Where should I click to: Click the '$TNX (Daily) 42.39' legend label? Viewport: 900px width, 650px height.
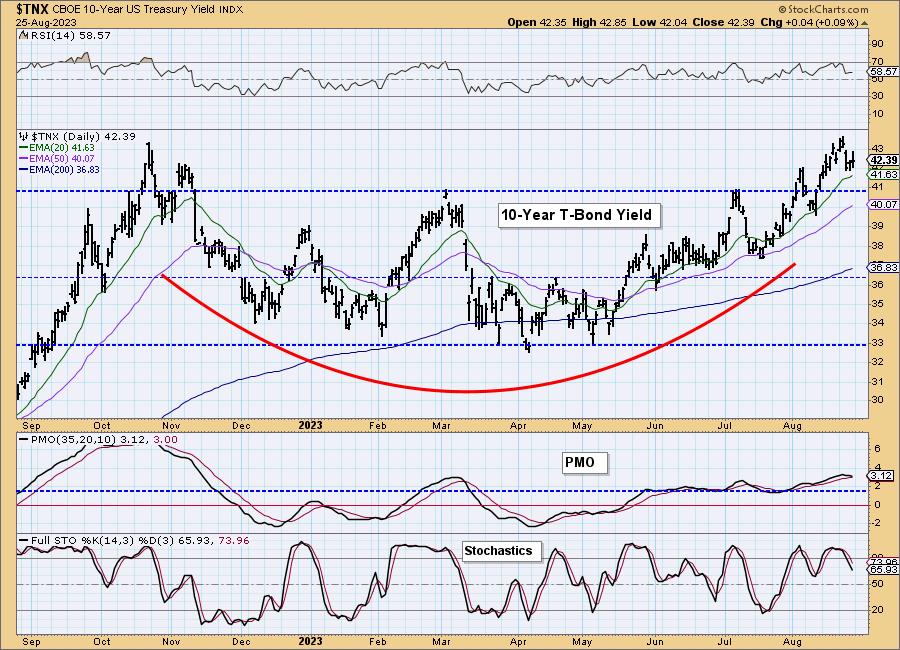[83, 137]
